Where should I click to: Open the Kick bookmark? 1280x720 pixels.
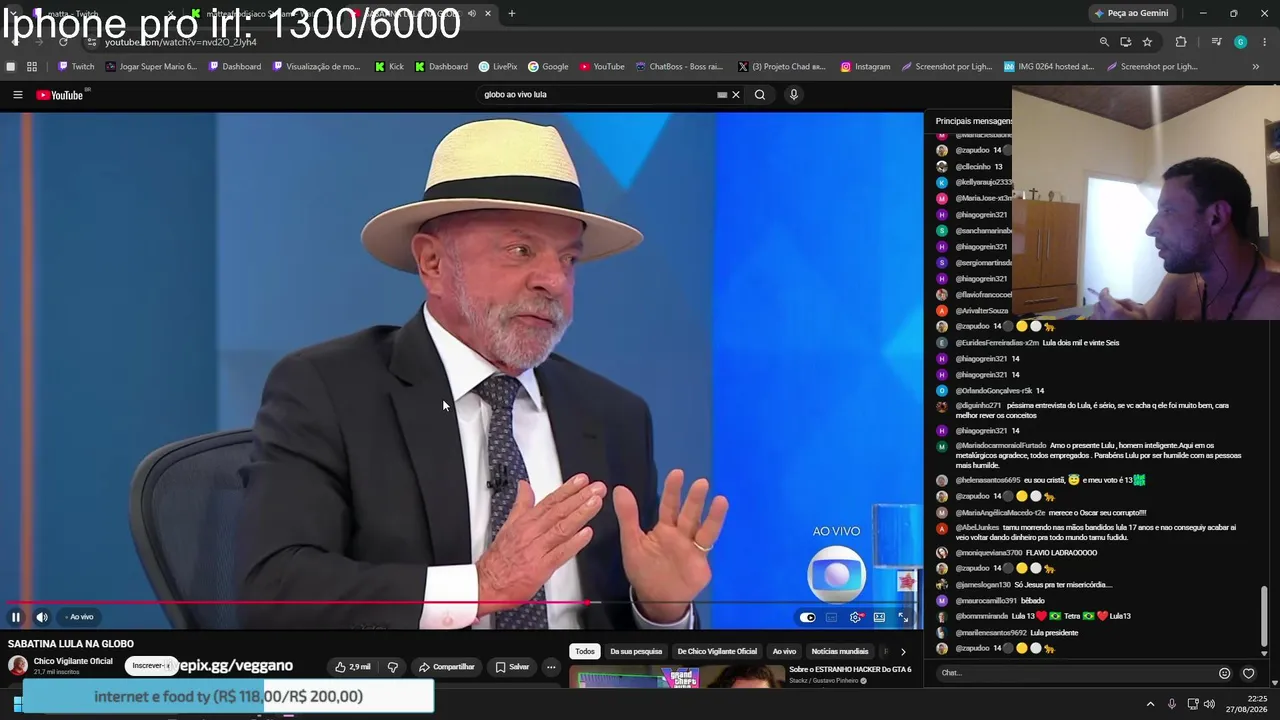(x=390, y=67)
